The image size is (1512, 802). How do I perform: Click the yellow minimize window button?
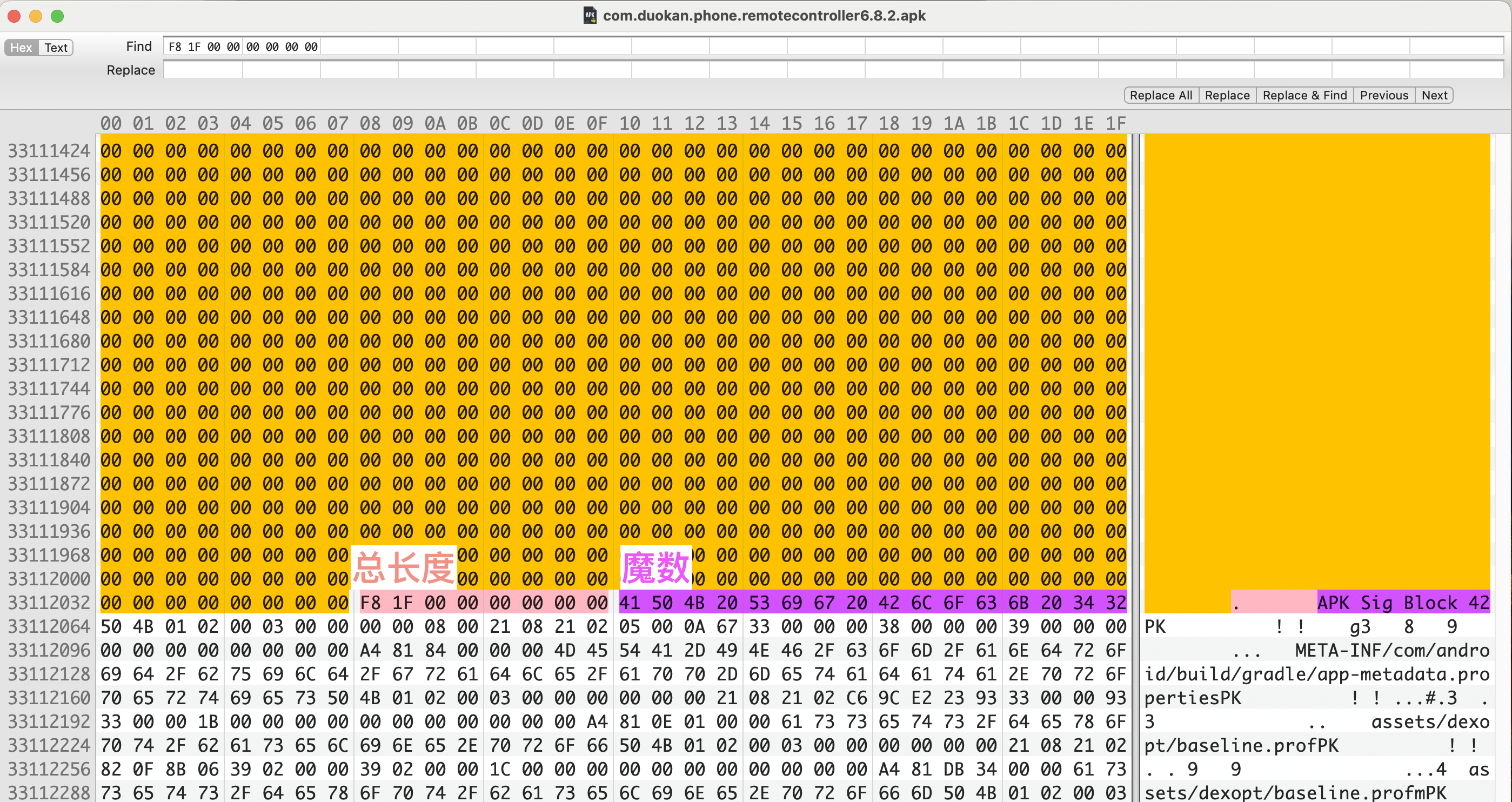pyautogui.click(x=35, y=16)
